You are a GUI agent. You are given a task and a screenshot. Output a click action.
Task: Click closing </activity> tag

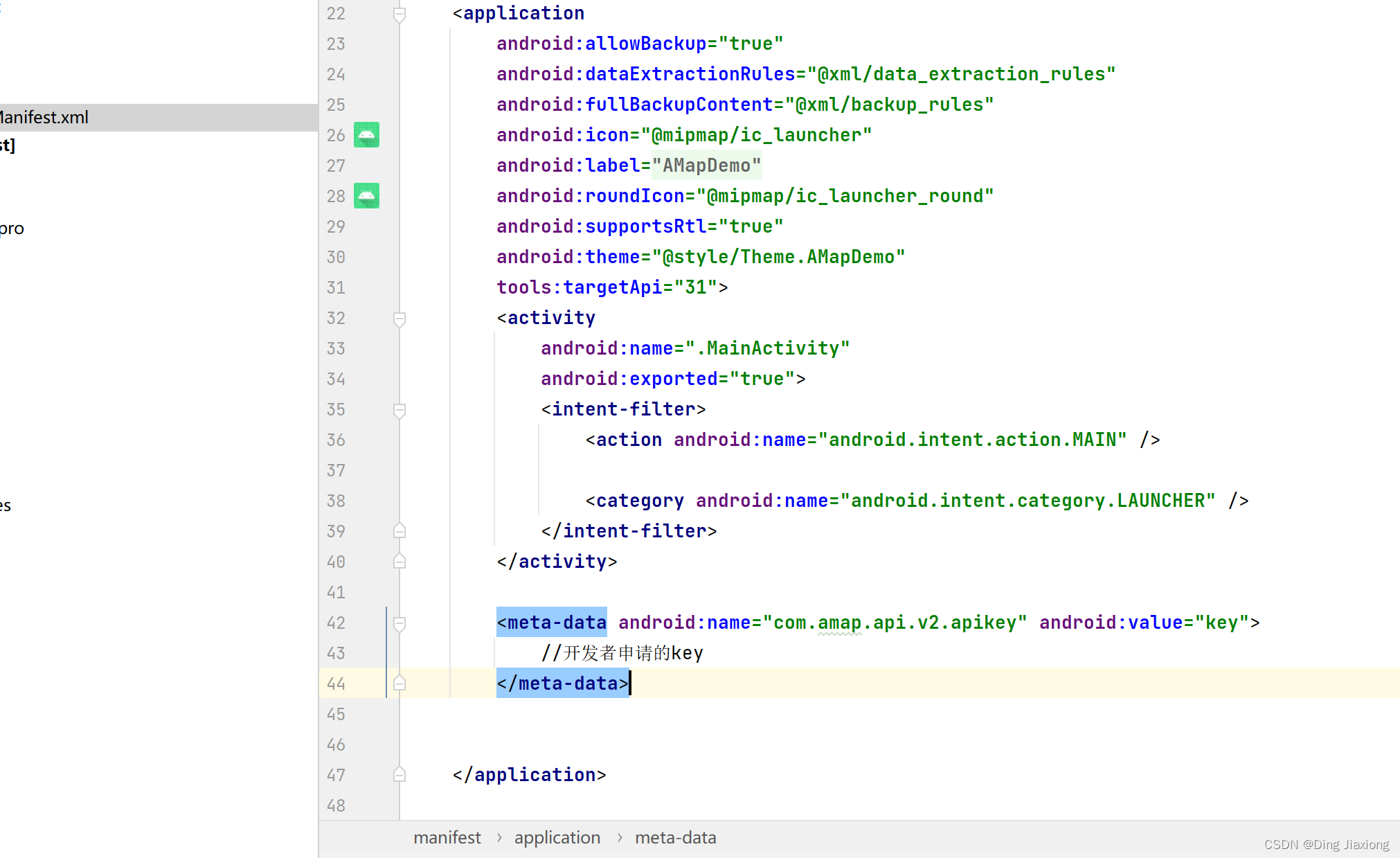[x=557, y=562]
